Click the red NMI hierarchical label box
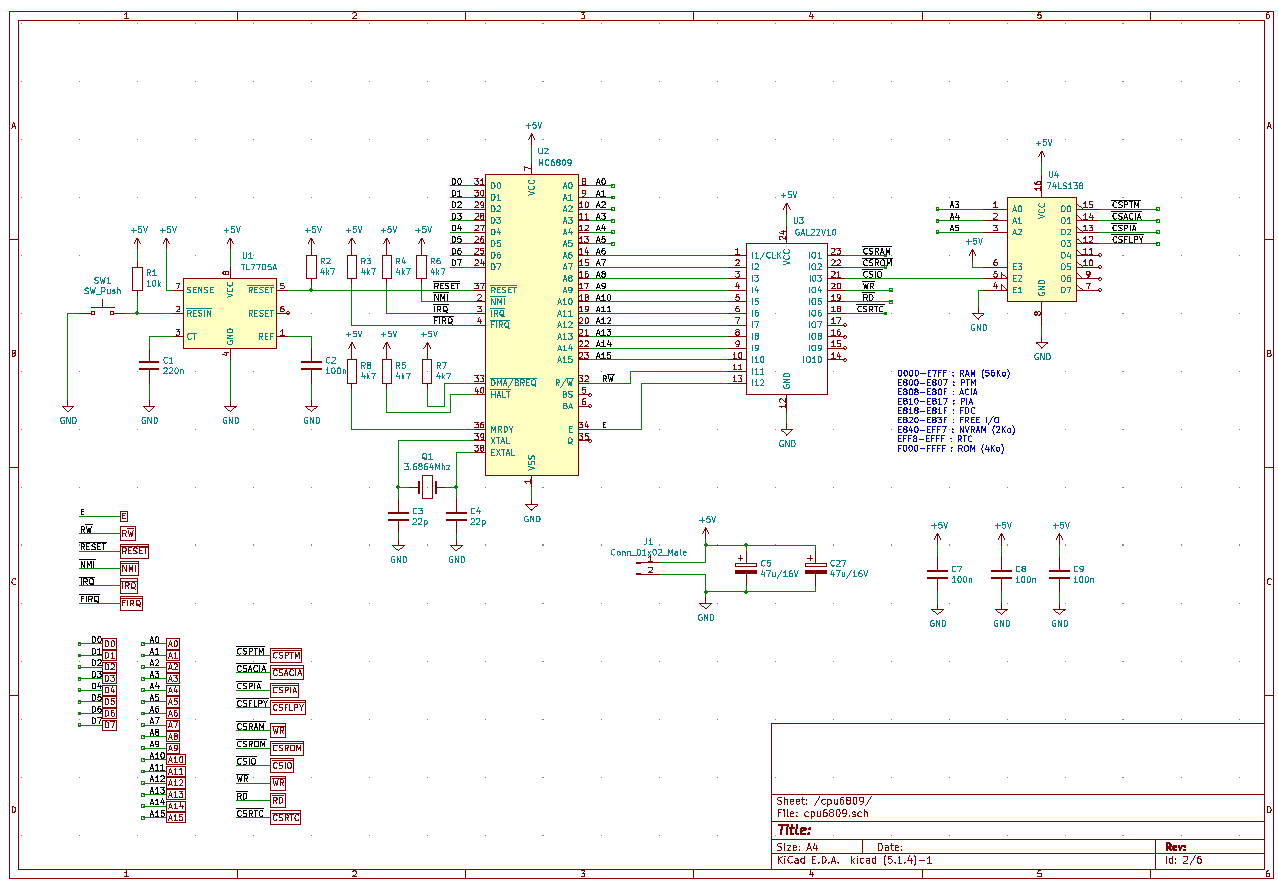1278x886 pixels. (130, 568)
